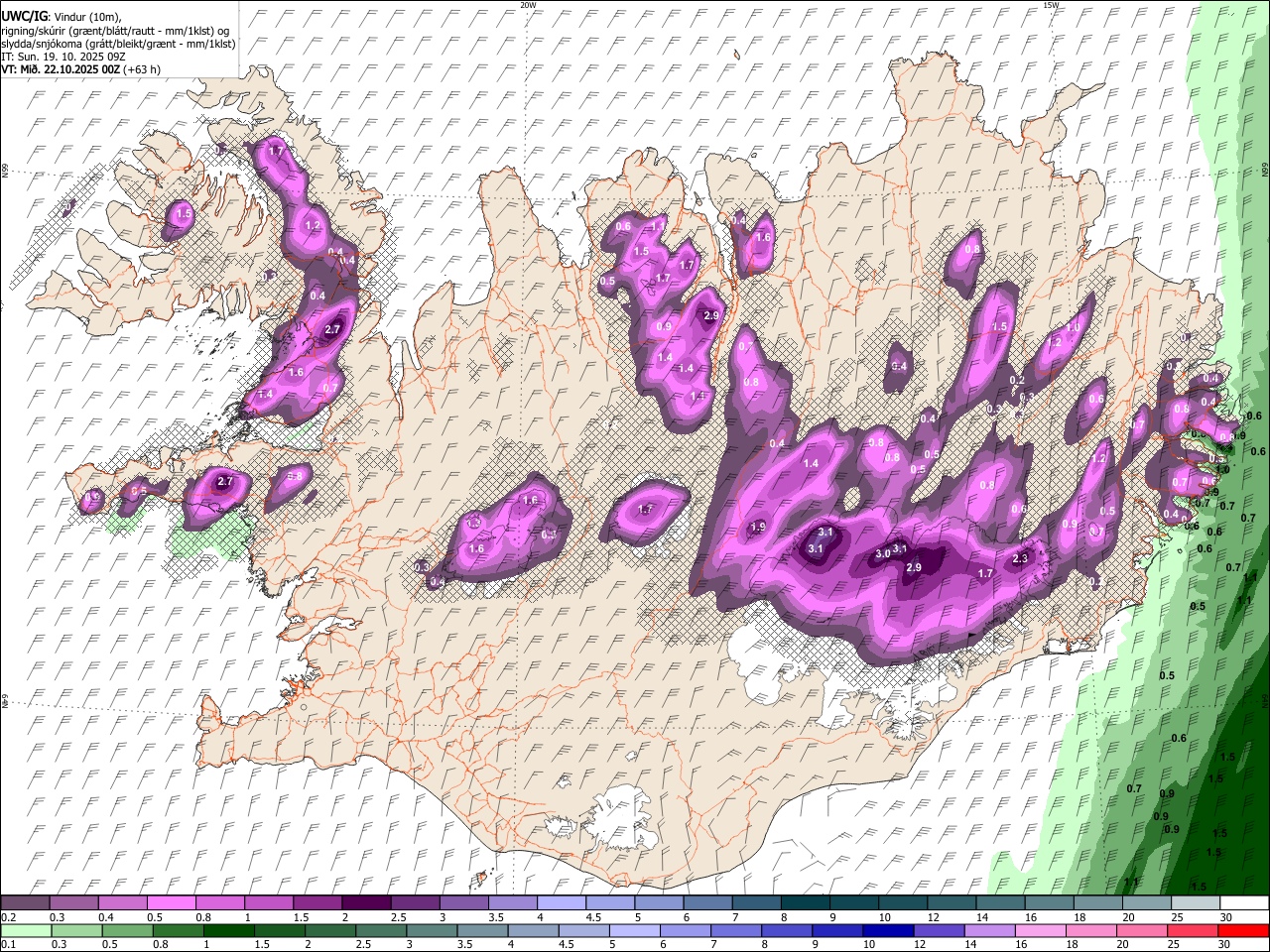This screenshot has width=1270, height=952.
Task: Select the dark teal swatch labeled 8 in top row
Action: tap(805, 903)
